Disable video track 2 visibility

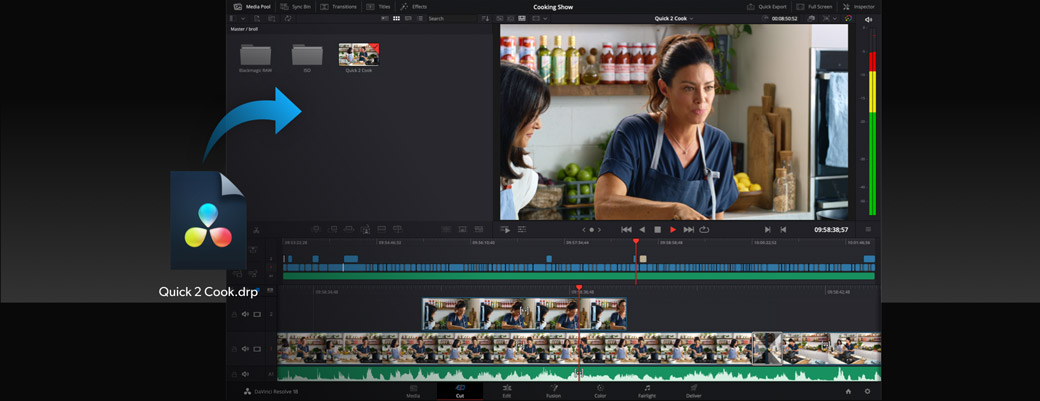point(257,314)
